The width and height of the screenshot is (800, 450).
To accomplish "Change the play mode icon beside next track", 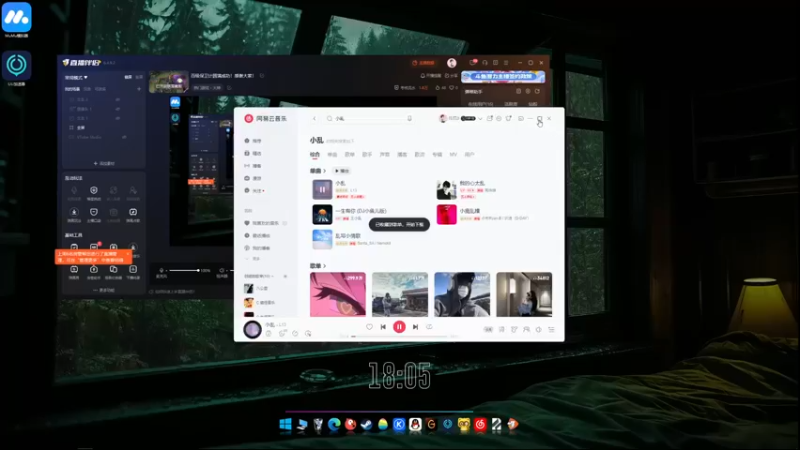I will pyautogui.click(x=429, y=327).
